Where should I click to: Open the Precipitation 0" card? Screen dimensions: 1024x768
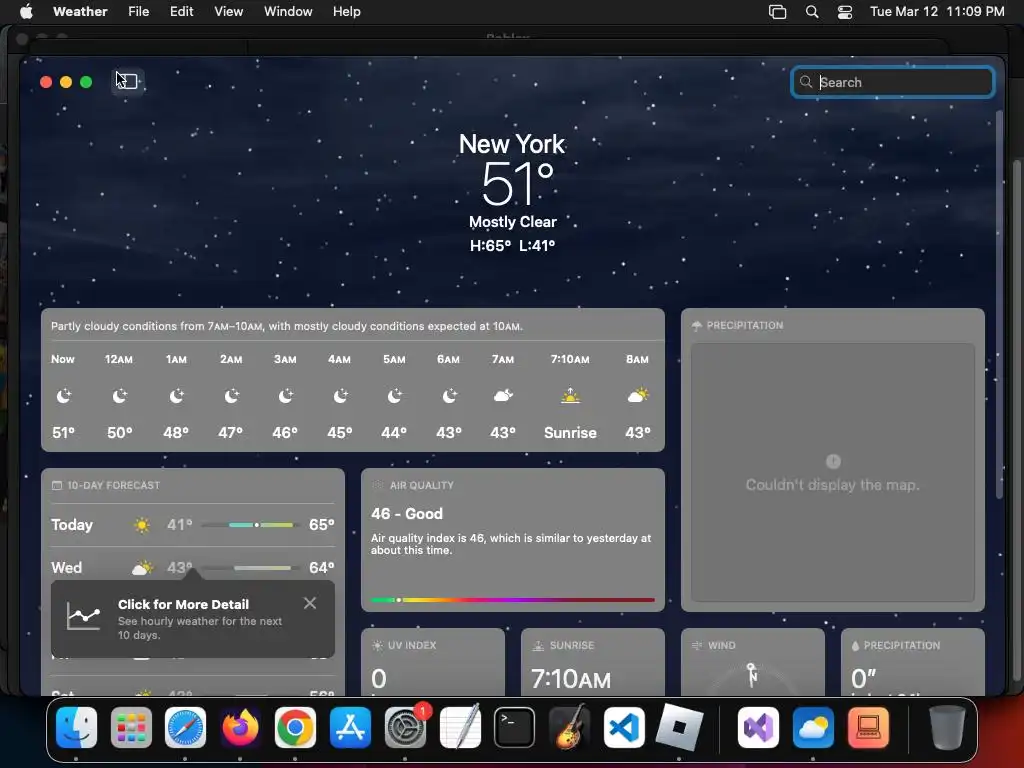coord(913,662)
